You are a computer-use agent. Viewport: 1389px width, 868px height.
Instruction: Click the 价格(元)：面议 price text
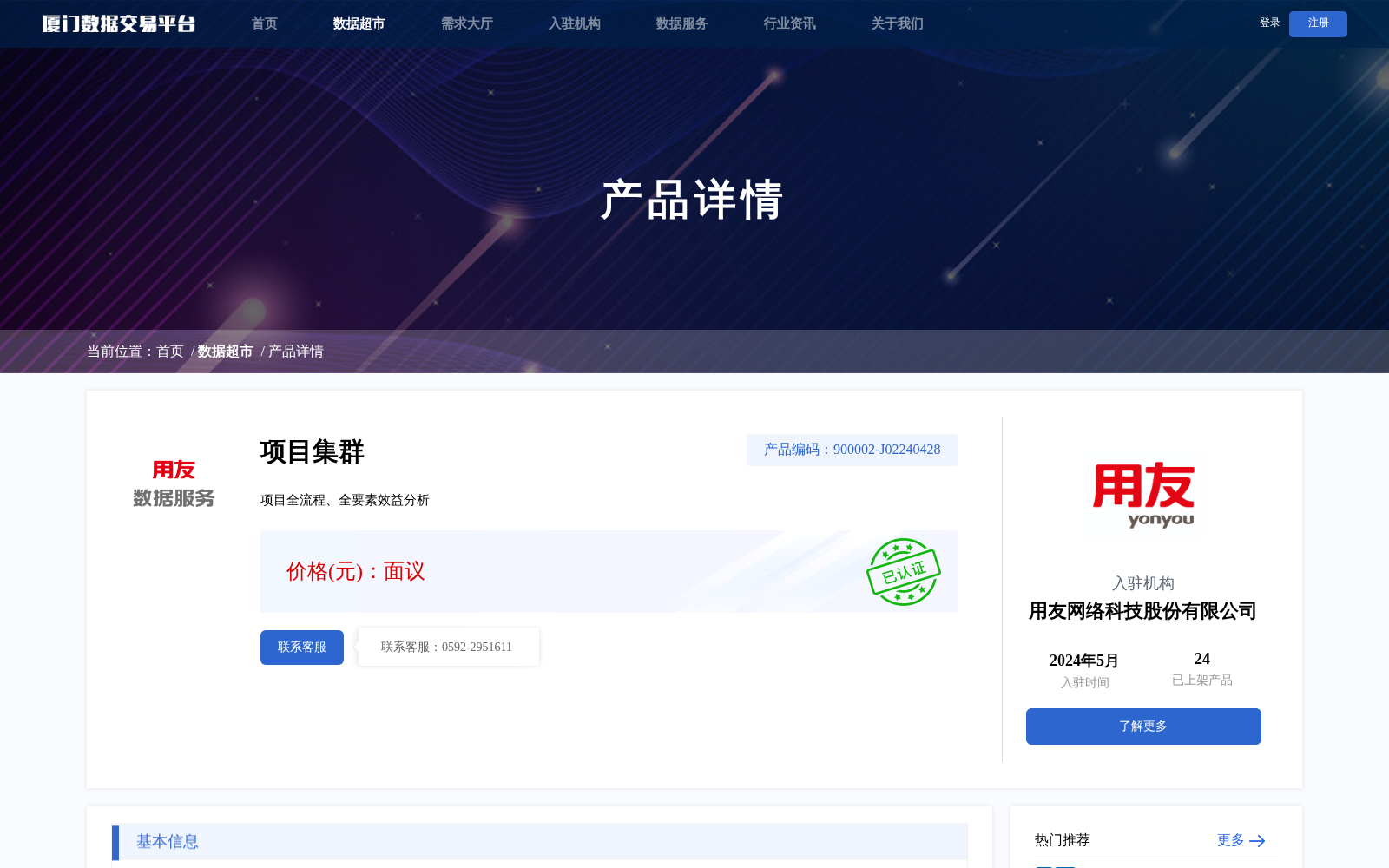pos(356,571)
